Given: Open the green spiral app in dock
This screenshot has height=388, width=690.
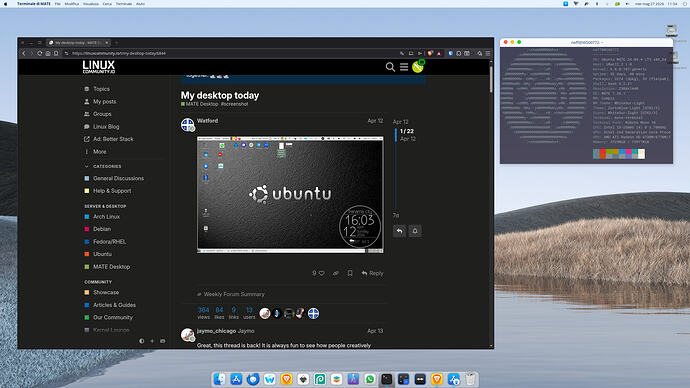Looking at the screenshot, I should coord(320,379).
